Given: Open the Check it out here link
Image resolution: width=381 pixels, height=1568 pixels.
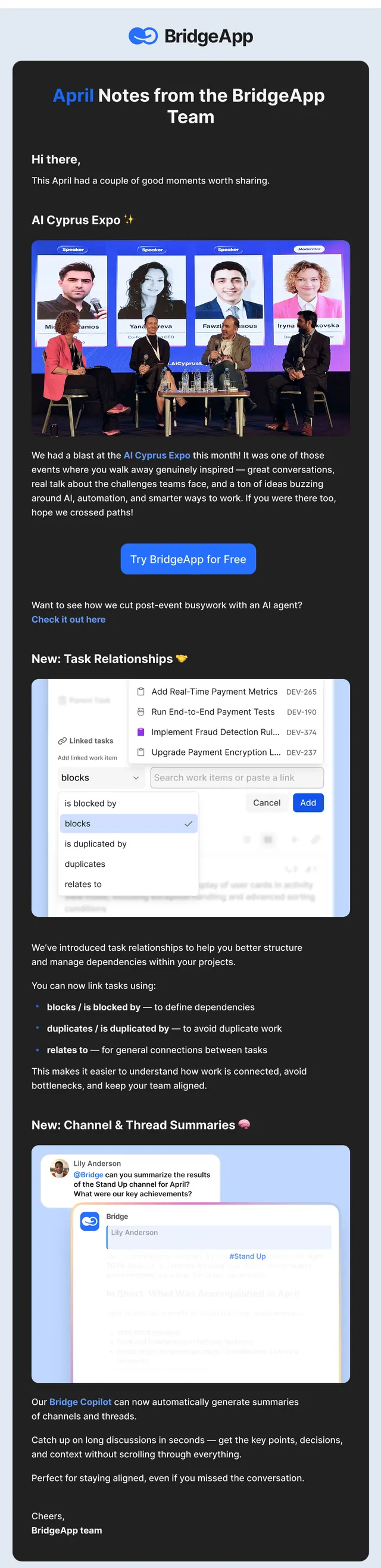Looking at the screenshot, I should tap(68, 619).
